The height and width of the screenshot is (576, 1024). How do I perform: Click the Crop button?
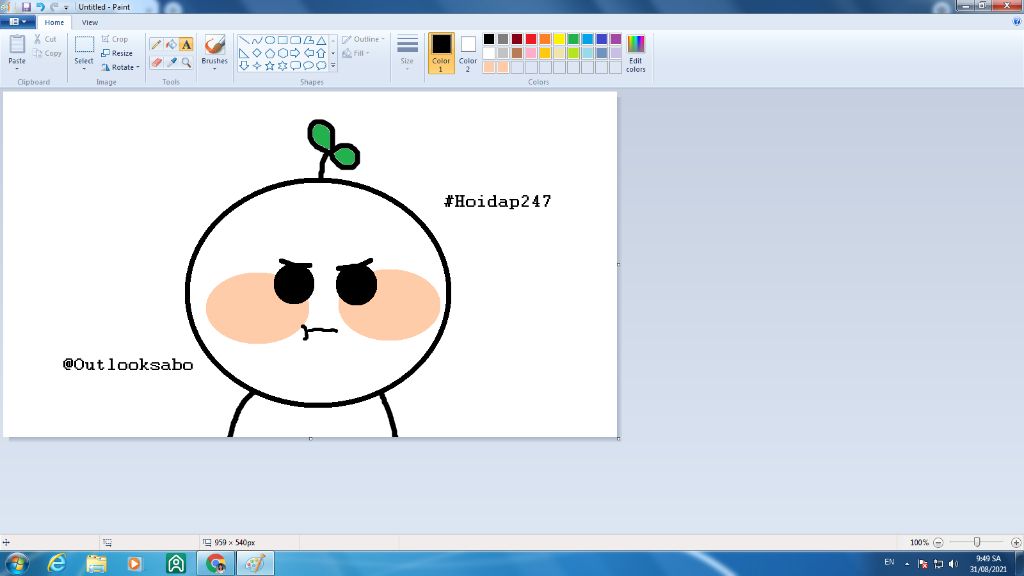click(115, 39)
